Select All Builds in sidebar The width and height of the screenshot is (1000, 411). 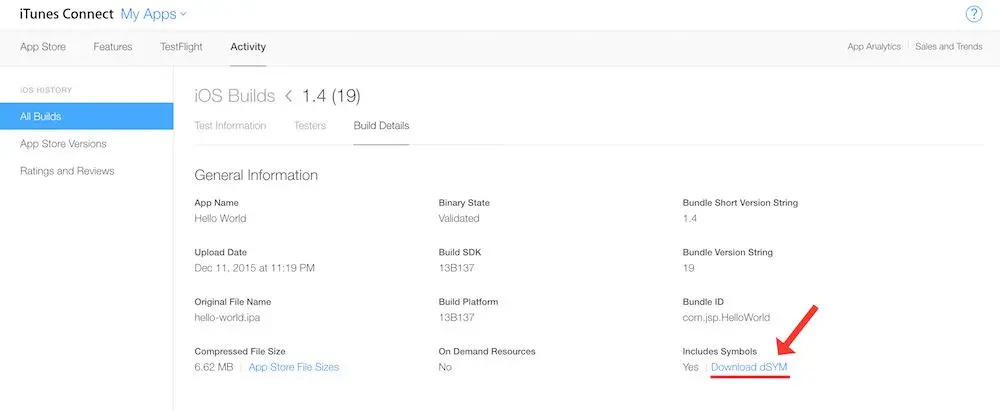(87, 116)
